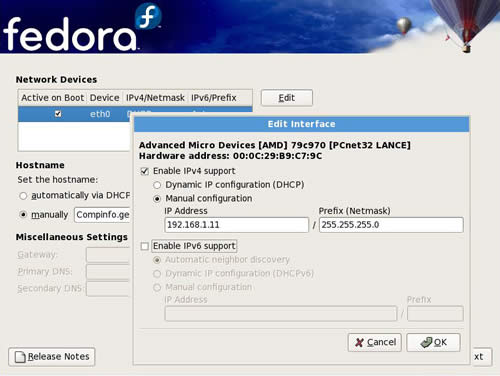500x376 pixels.
Task: Click the Prefix (Netmask) field
Action: click(391, 225)
